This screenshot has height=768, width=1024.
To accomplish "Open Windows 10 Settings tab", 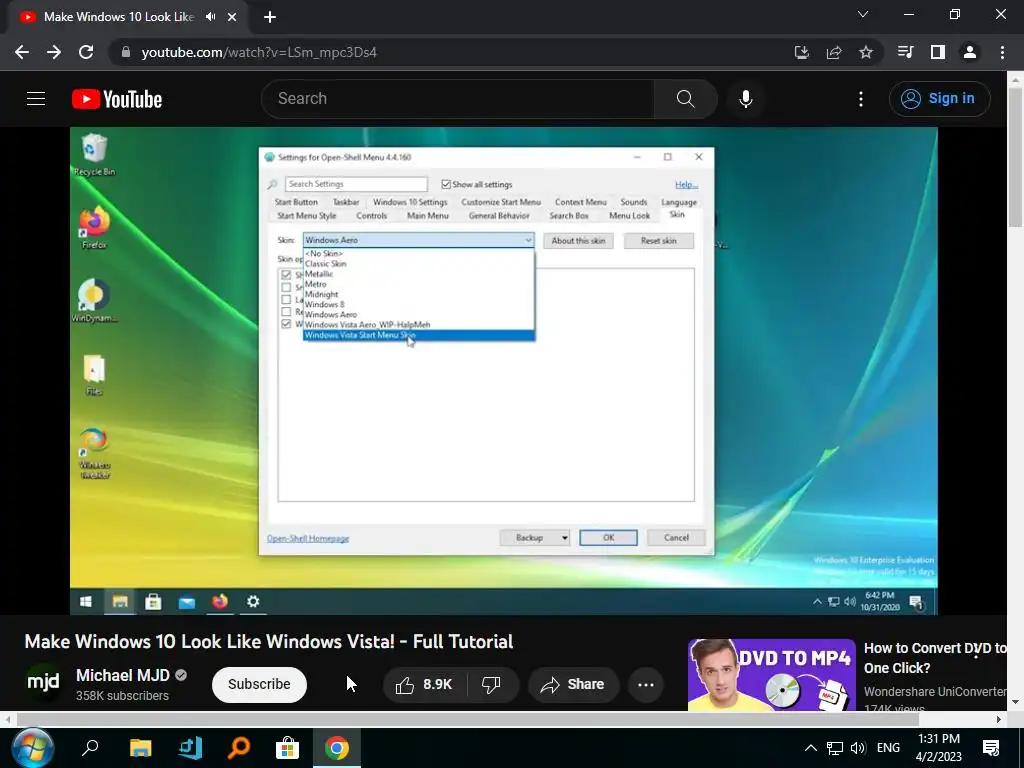I will coord(410,202).
